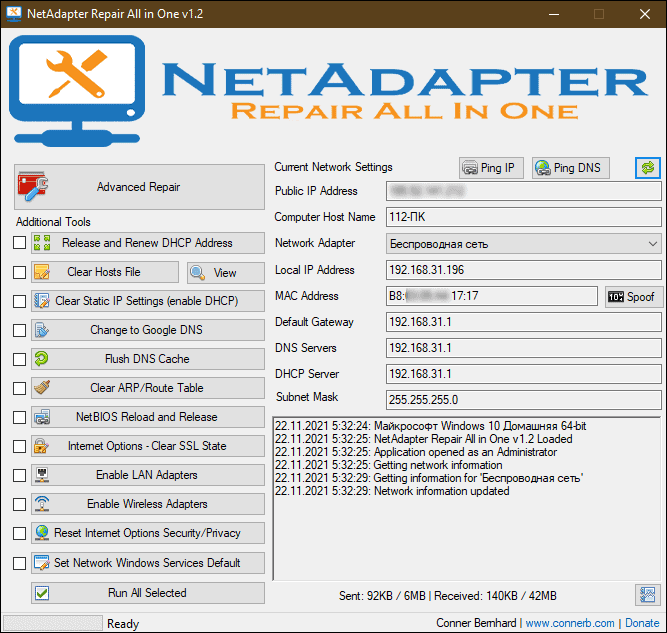This screenshot has height=633, width=667.
Task: Click the 'Sent: 92KB / 6MB' traffic text
Action: click(382, 596)
